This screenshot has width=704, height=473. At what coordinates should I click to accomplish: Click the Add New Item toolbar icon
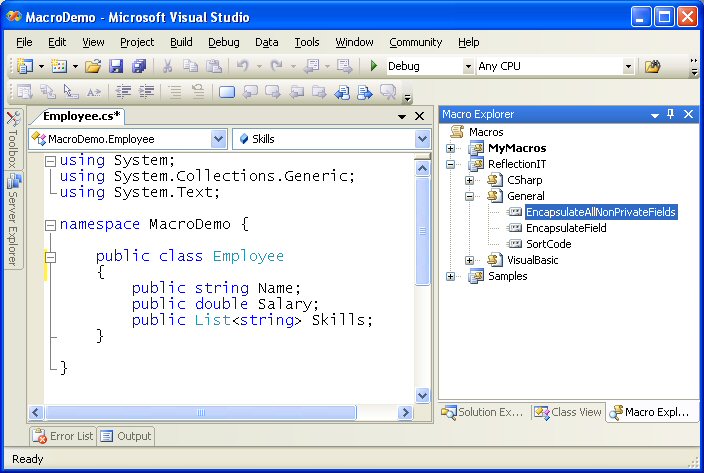(59, 66)
